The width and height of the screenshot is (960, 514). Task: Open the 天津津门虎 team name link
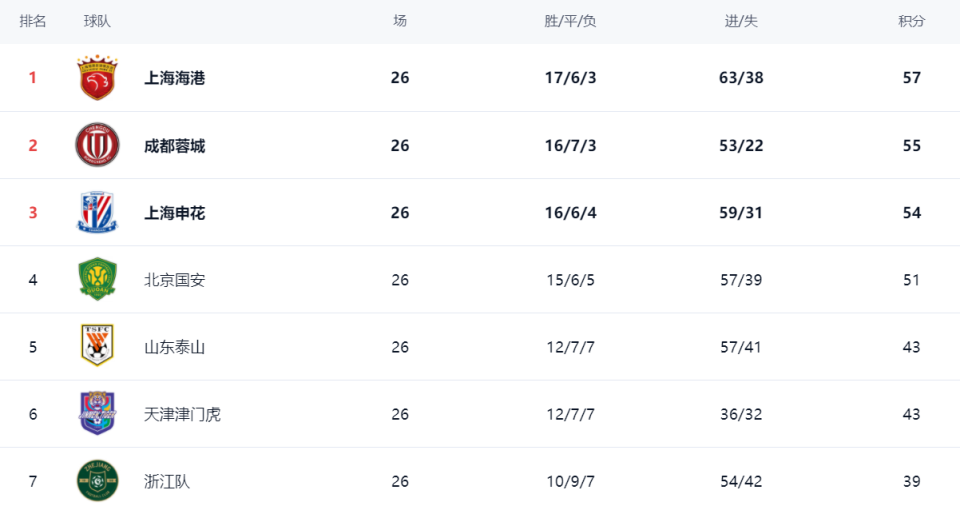(x=182, y=414)
